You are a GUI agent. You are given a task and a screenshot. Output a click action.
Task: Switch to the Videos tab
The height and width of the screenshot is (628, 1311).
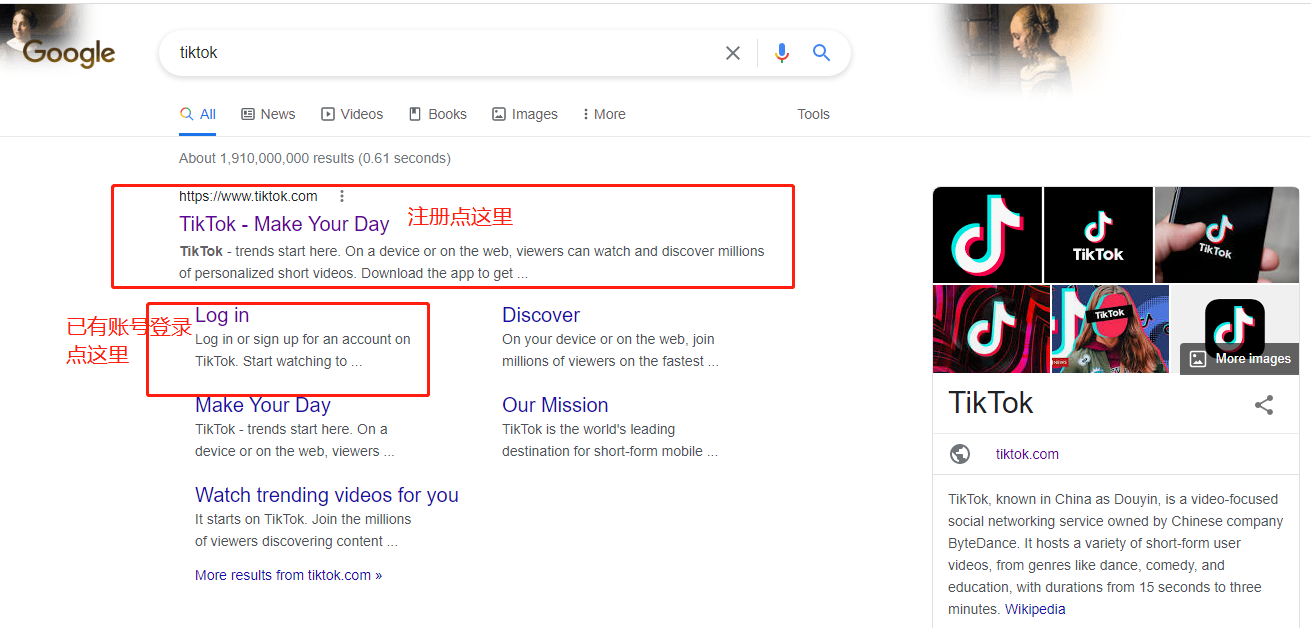point(352,114)
